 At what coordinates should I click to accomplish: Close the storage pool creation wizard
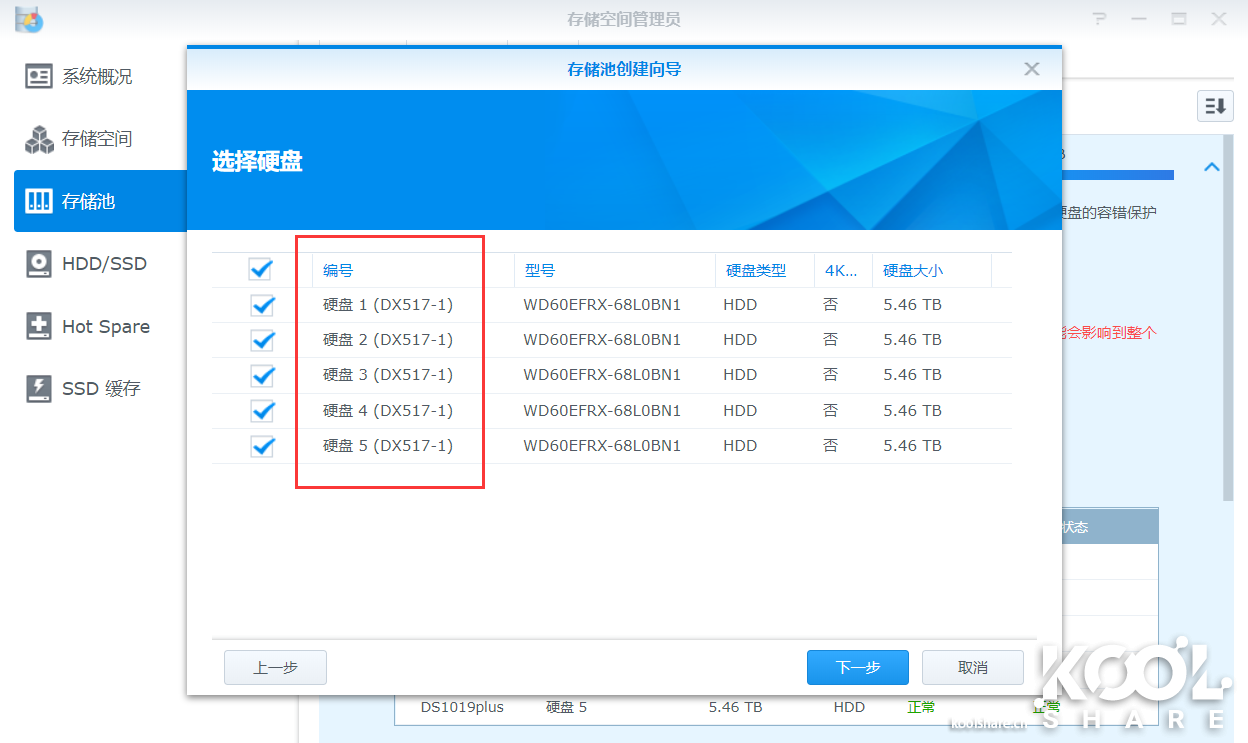click(1031, 69)
